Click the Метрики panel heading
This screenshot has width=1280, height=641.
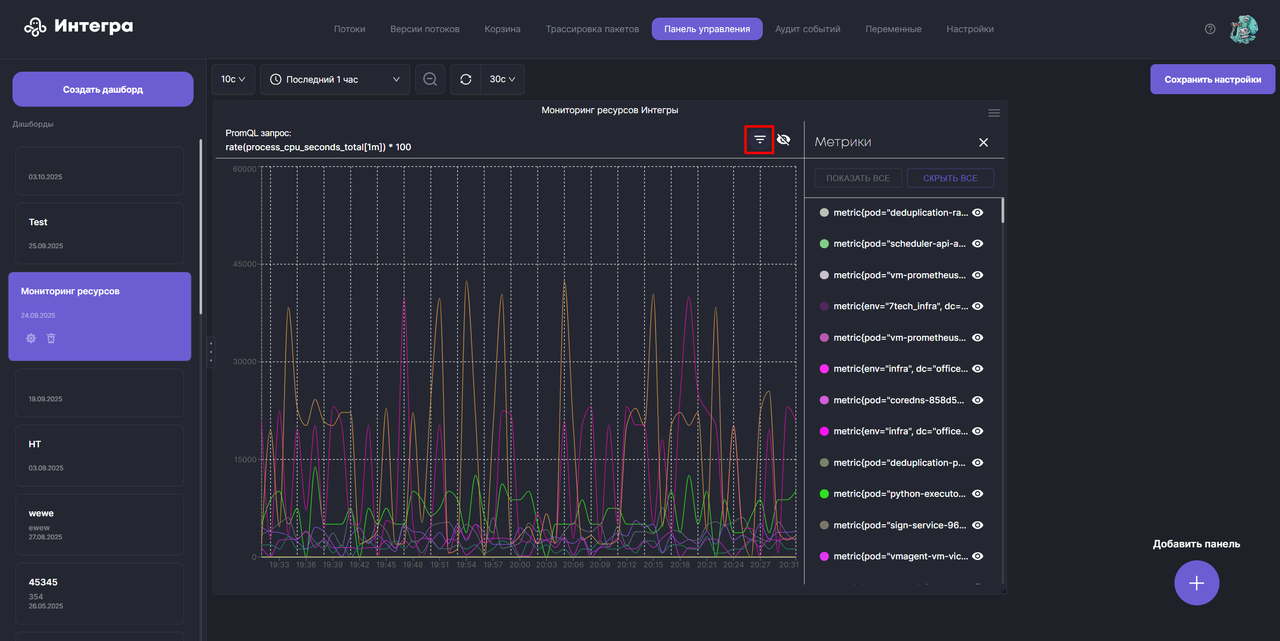click(843, 142)
